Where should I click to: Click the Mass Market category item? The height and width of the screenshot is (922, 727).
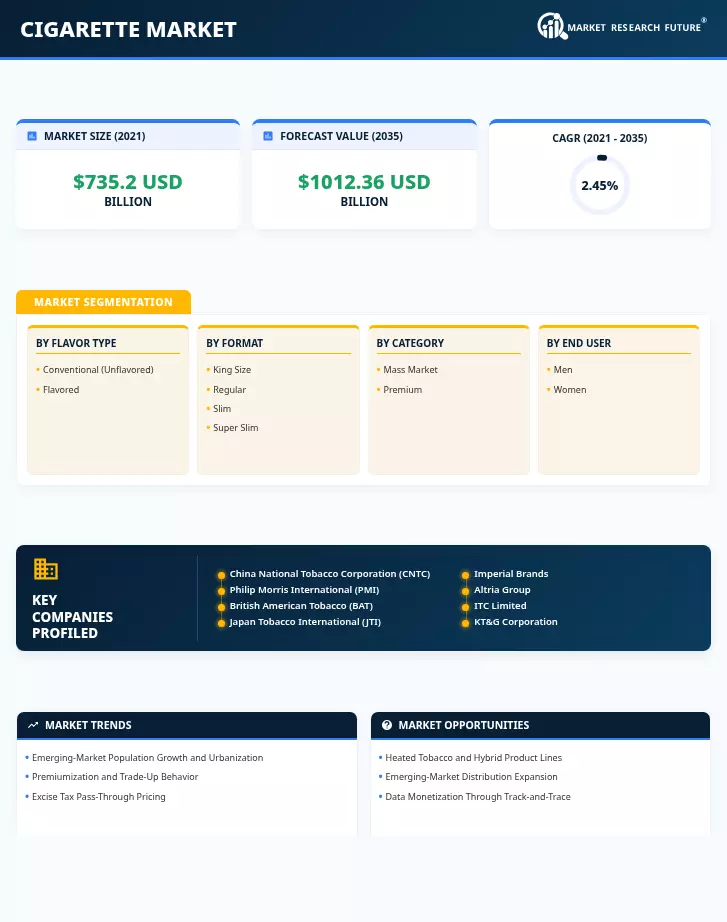pyautogui.click(x=411, y=370)
